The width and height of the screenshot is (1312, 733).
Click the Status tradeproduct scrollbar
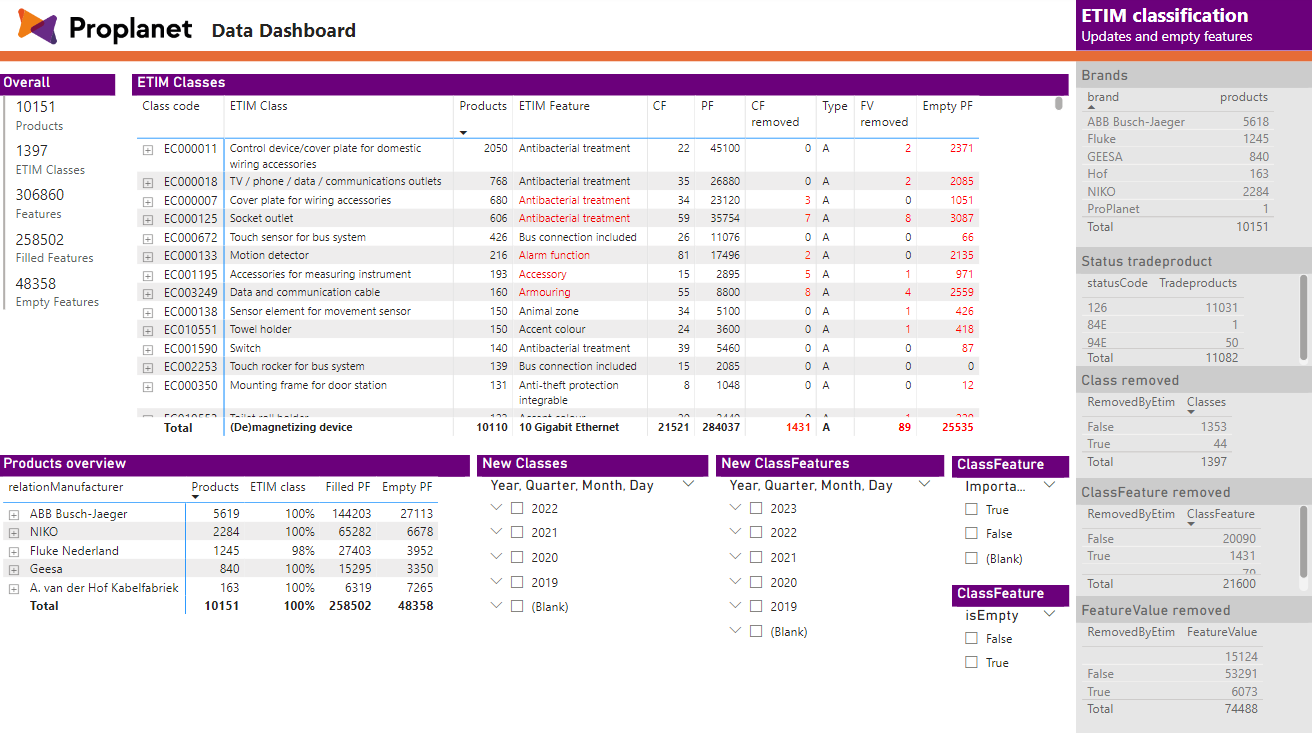[1301, 316]
